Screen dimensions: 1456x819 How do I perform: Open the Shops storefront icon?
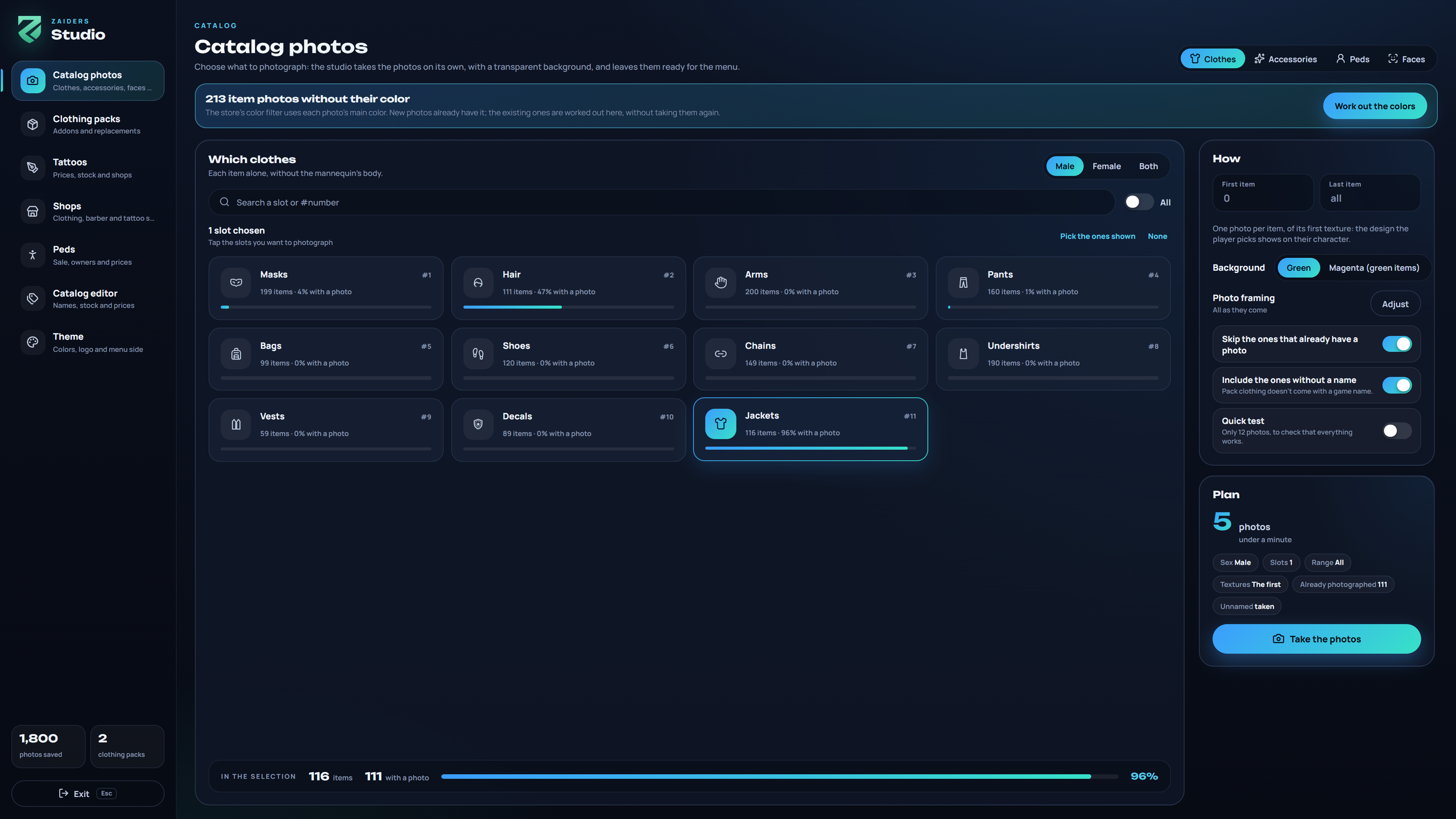32,212
